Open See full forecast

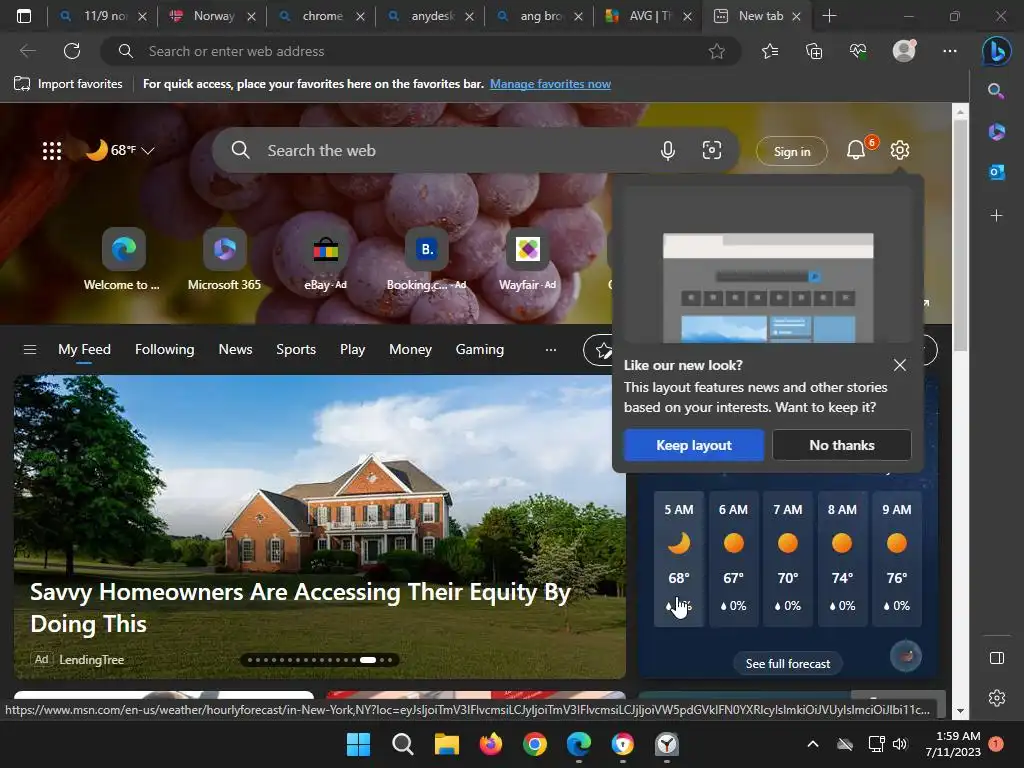(x=788, y=664)
